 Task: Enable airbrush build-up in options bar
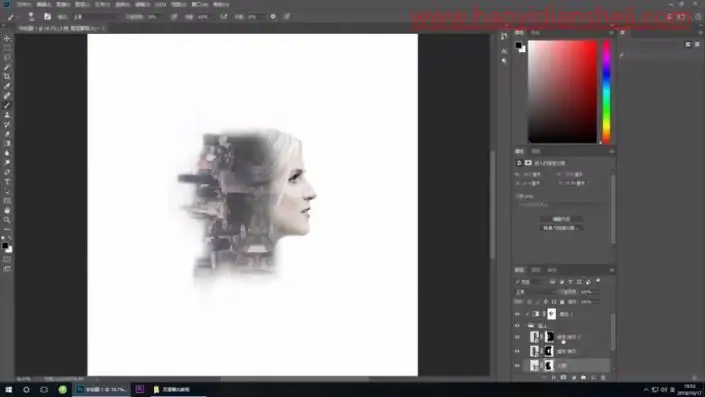coord(223,17)
